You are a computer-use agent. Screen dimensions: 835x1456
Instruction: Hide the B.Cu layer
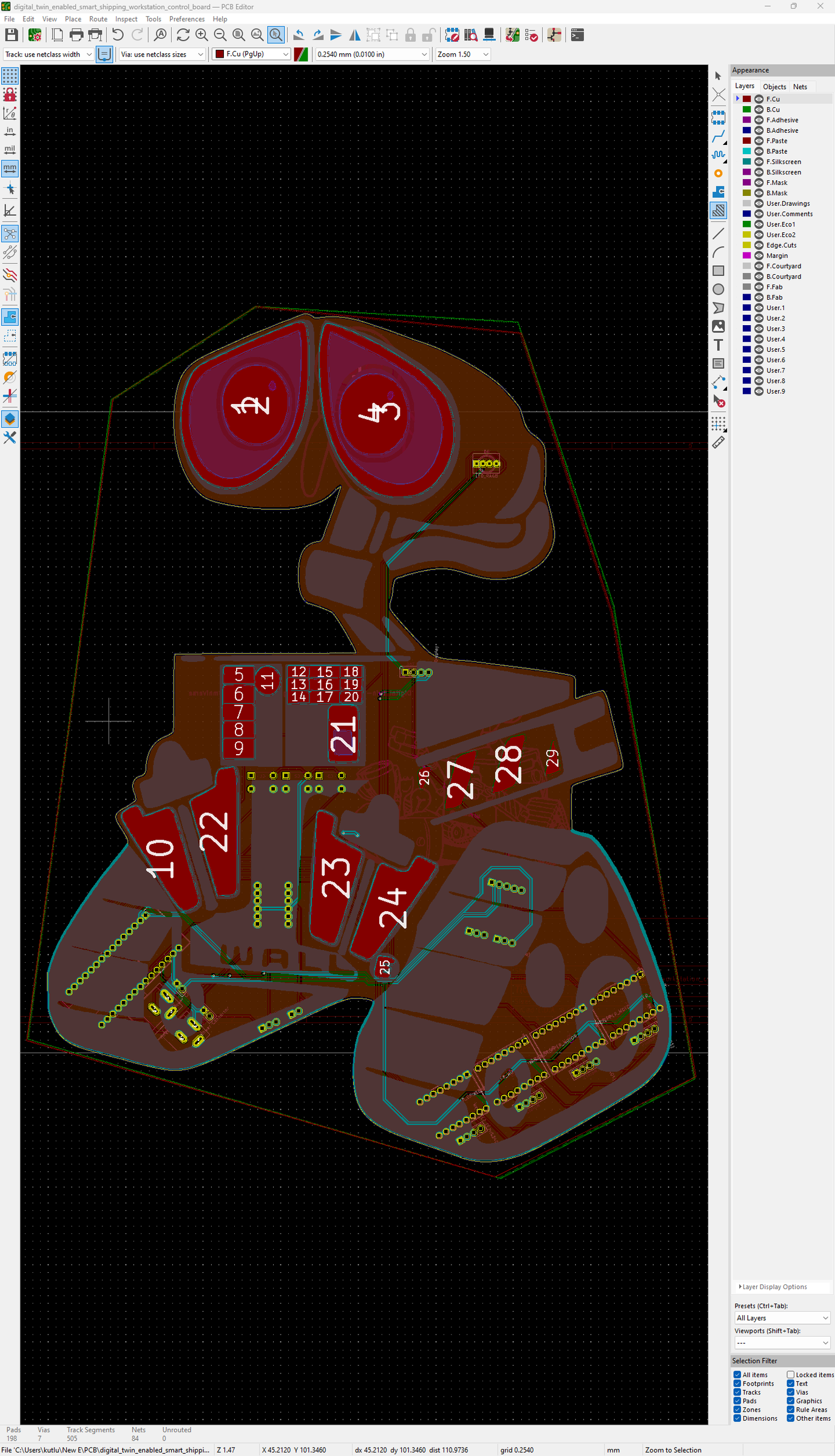click(759, 110)
